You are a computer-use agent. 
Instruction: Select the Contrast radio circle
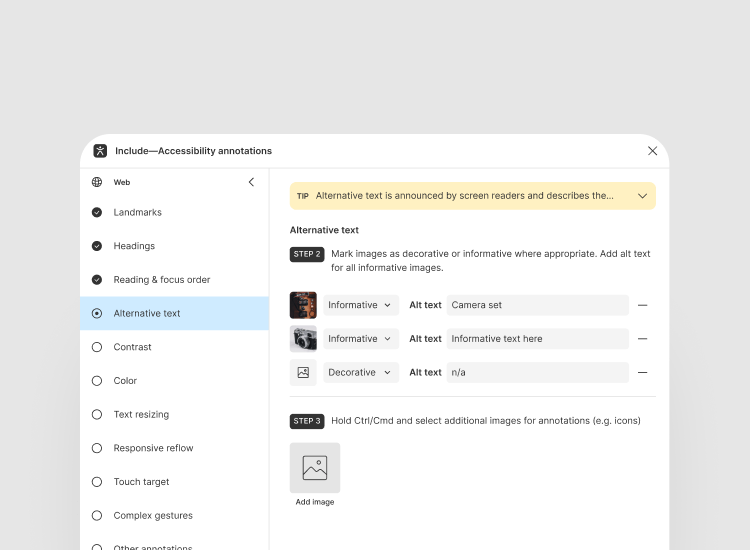point(97,347)
